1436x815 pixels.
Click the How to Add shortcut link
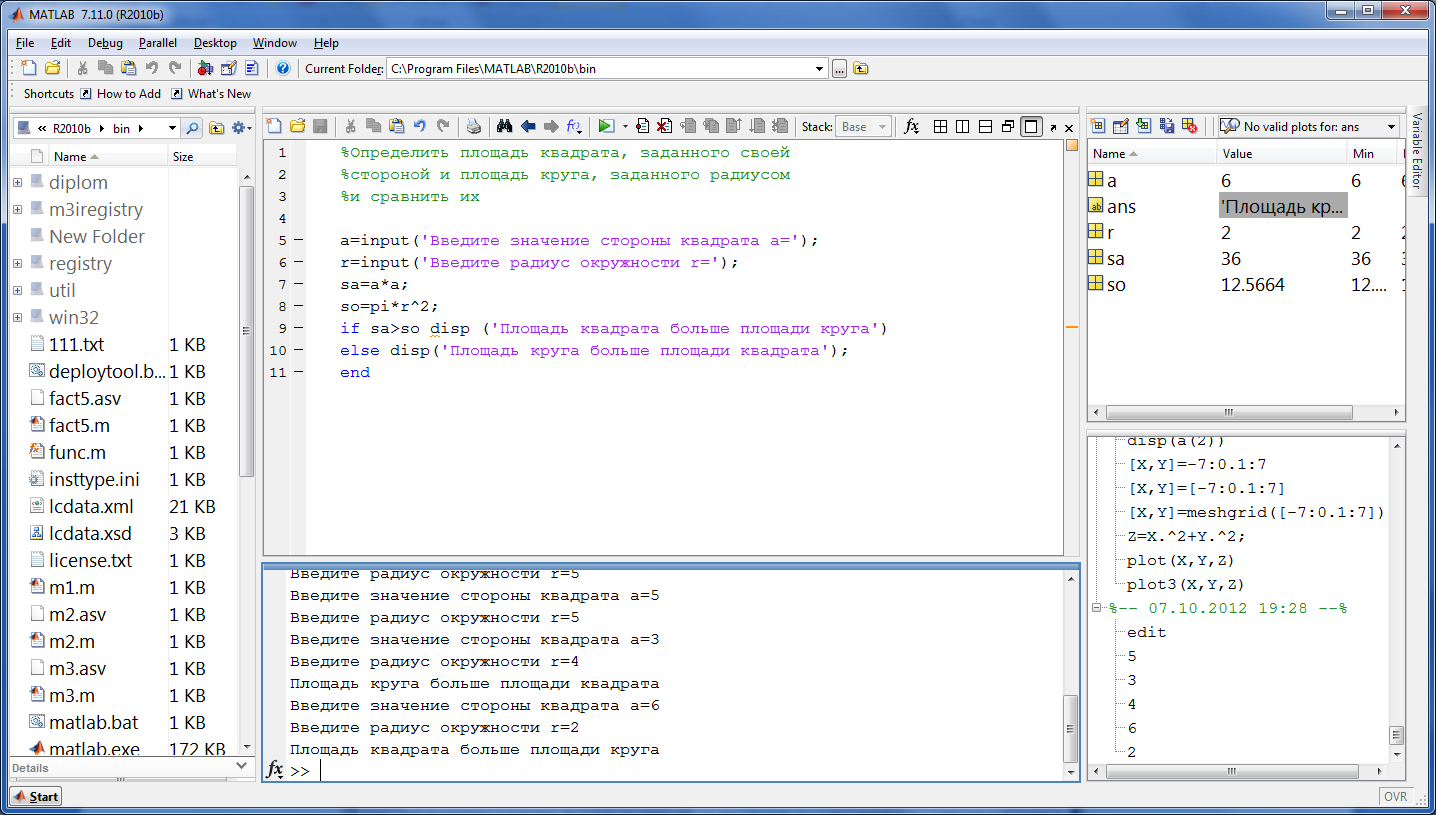coord(120,94)
